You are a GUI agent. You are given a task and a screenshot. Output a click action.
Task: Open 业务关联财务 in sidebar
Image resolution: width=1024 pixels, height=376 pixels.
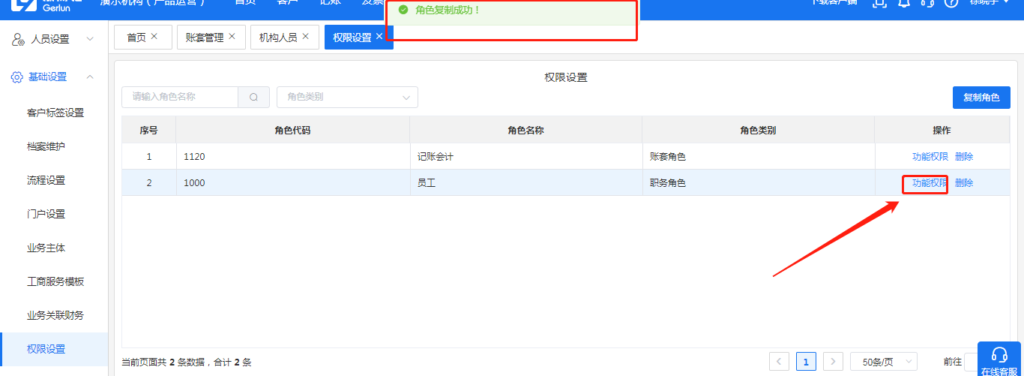56,316
